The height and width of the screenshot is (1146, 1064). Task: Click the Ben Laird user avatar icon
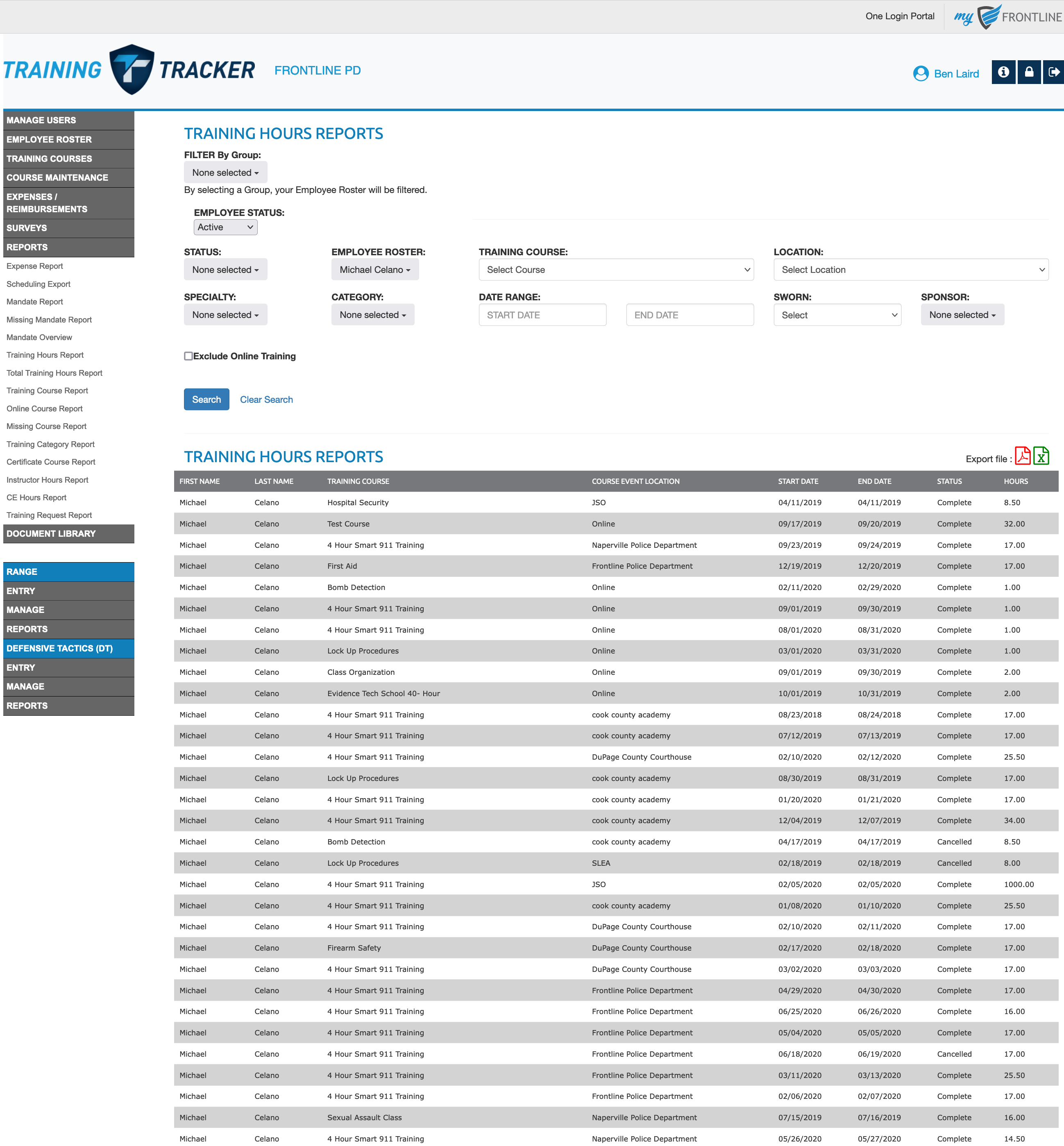[x=921, y=74]
